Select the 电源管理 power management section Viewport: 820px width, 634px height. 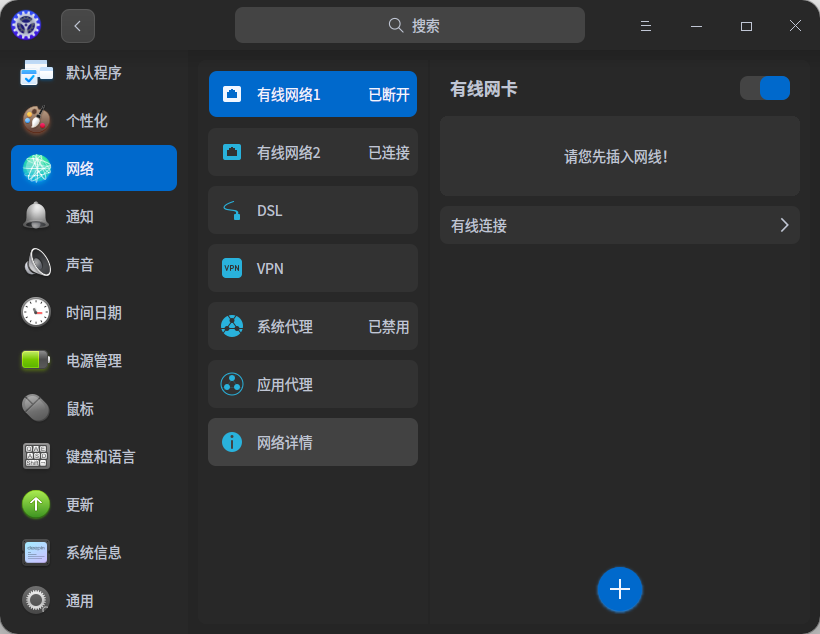click(94, 360)
